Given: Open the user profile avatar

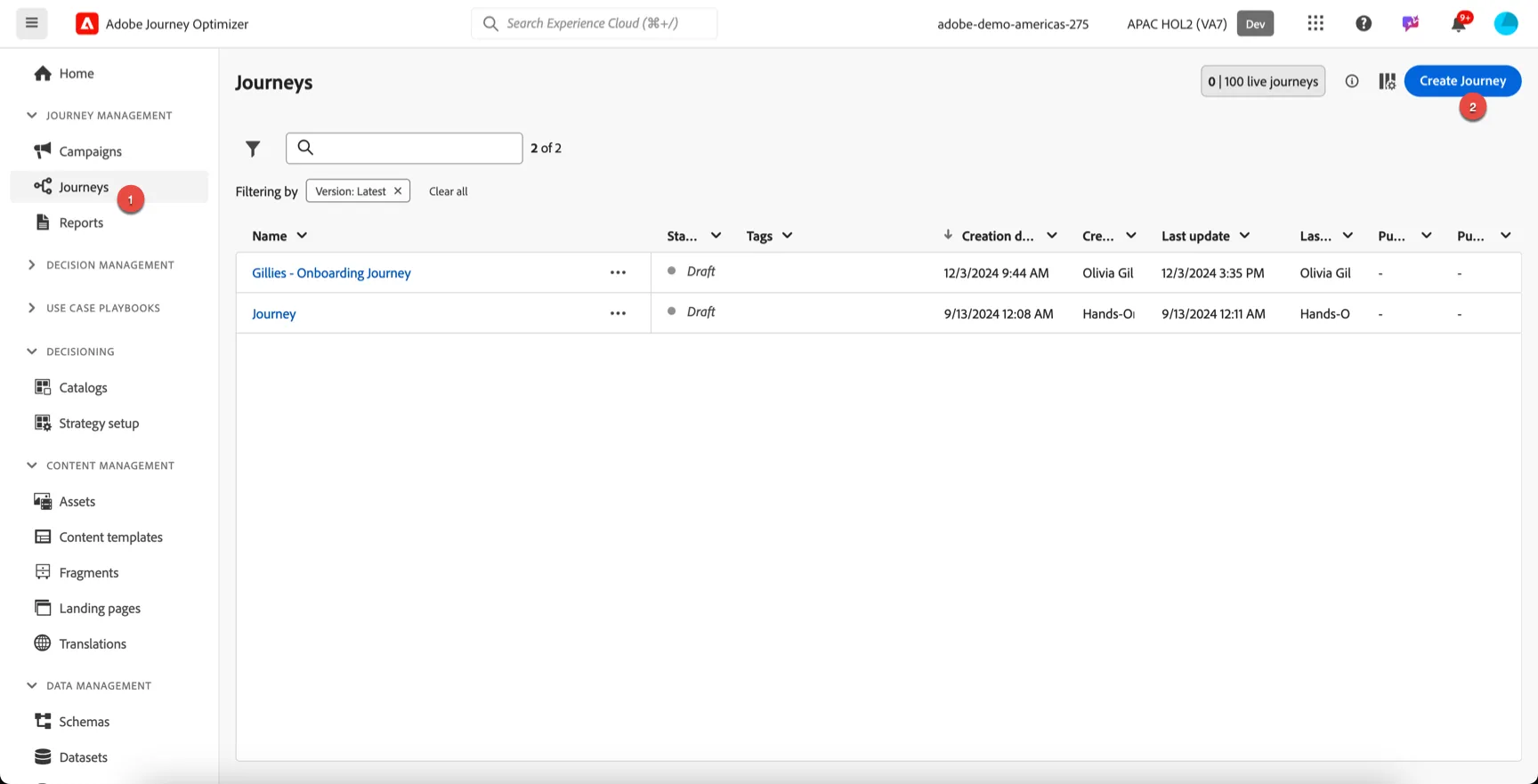Looking at the screenshot, I should [1506, 23].
